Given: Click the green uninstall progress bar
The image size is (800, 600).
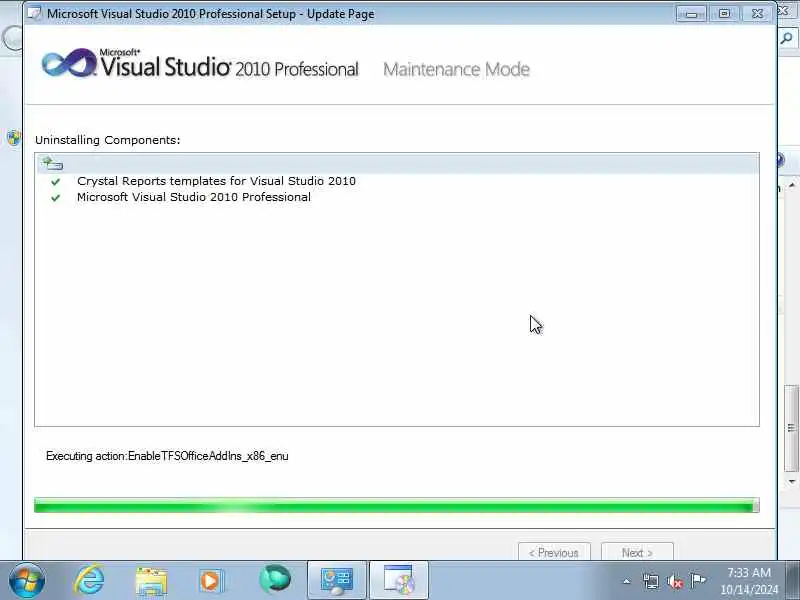Looking at the screenshot, I should (396, 506).
